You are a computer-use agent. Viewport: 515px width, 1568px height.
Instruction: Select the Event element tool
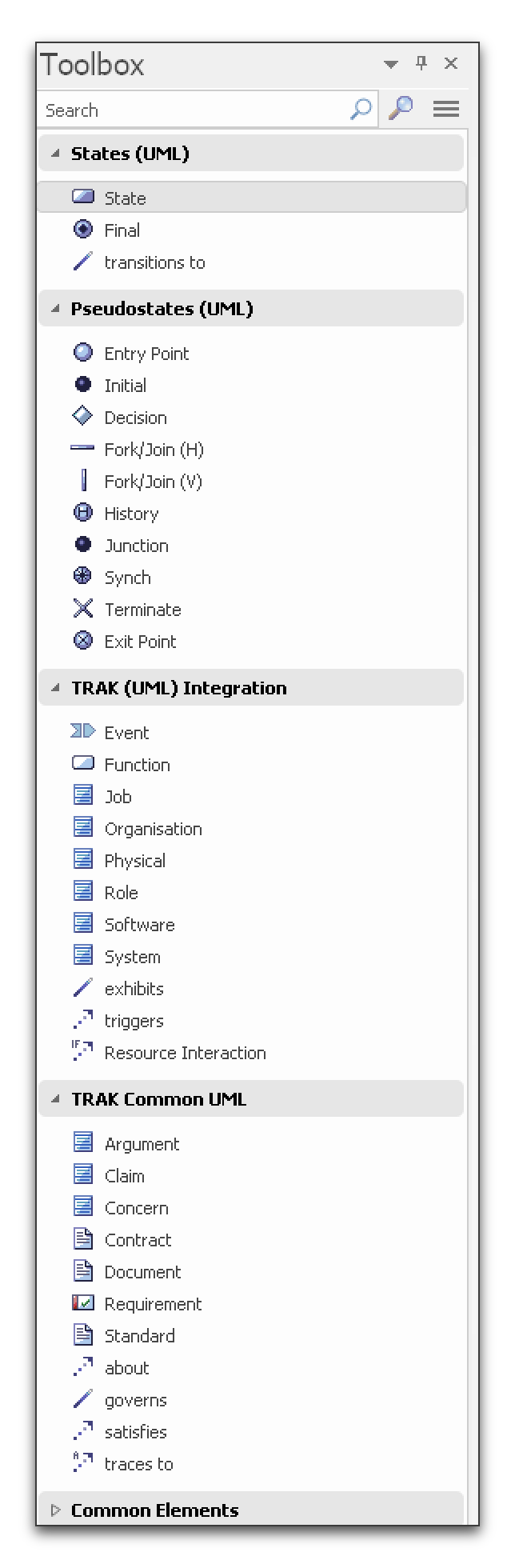[x=127, y=733]
